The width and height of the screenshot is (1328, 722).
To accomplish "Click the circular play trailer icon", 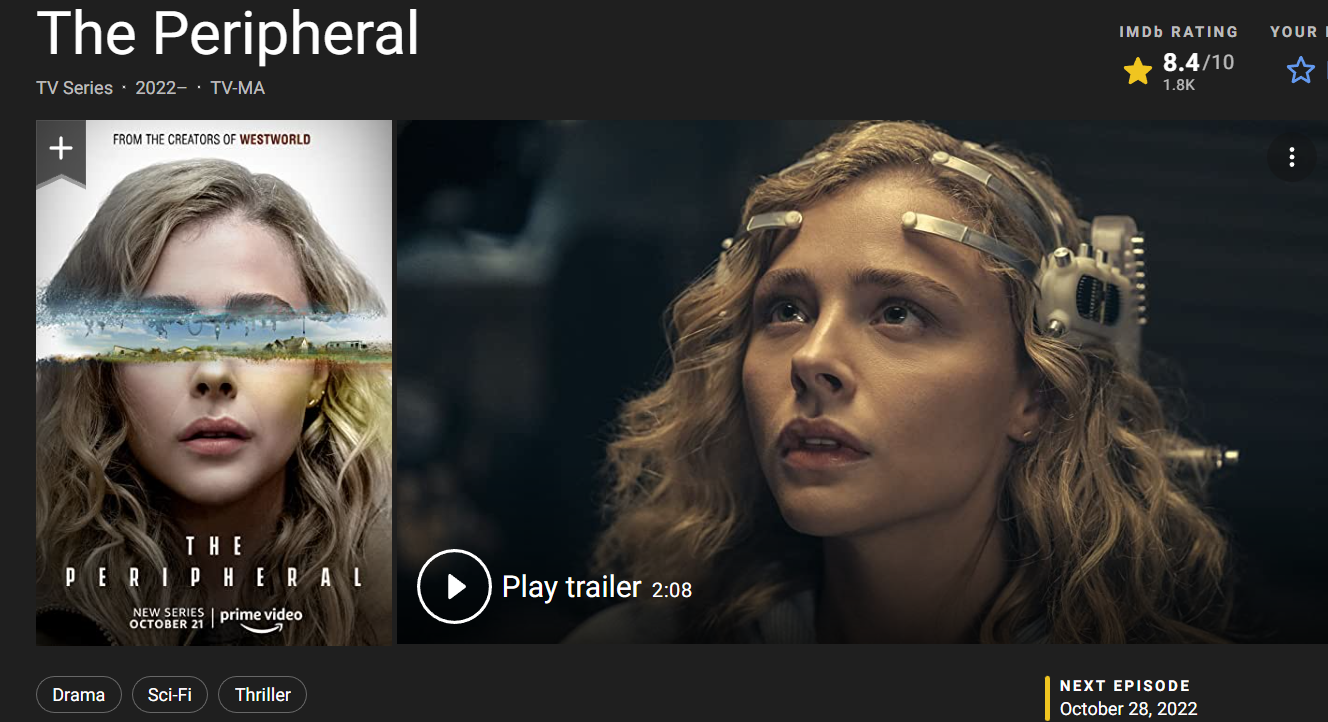I will [x=454, y=586].
